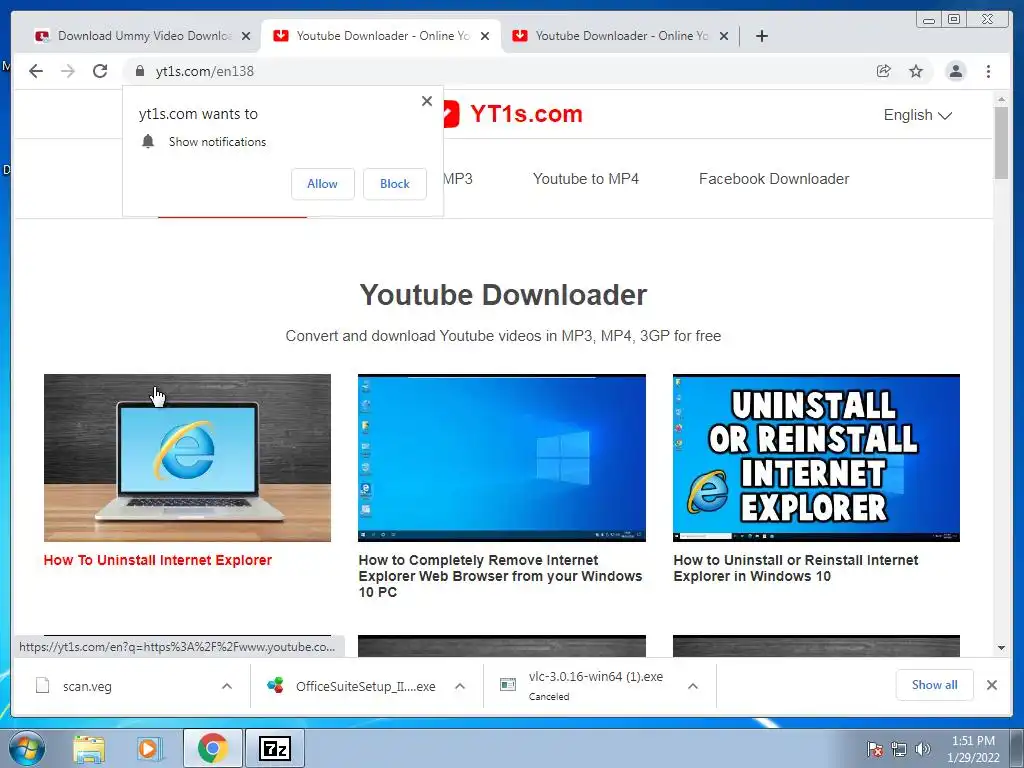Allow notifications from yt1s.com
This screenshot has height=768, width=1024.
(323, 184)
